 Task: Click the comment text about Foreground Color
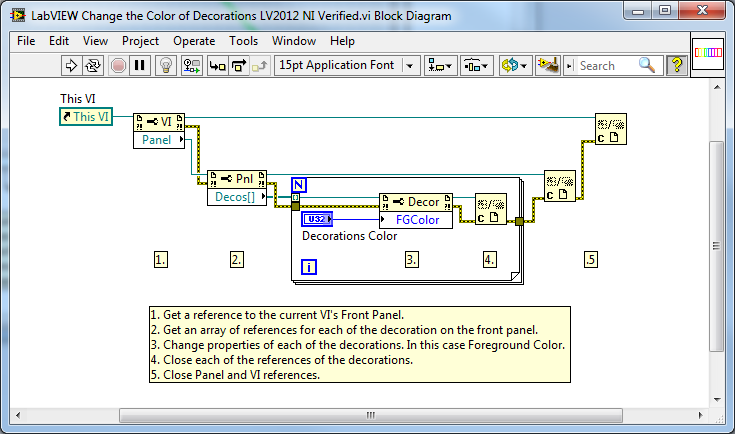coord(358,345)
